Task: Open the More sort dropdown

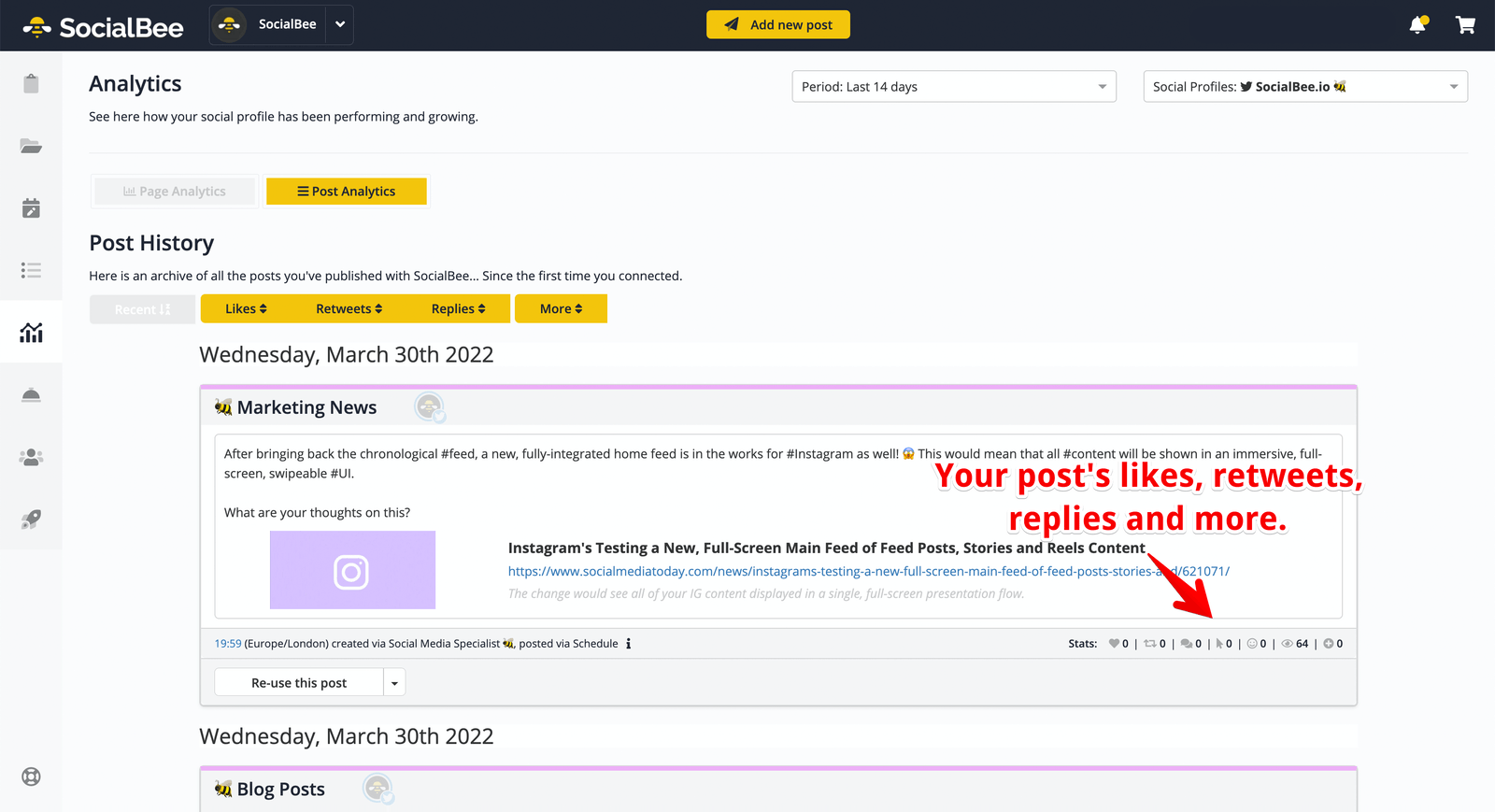Action: (x=561, y=308)
